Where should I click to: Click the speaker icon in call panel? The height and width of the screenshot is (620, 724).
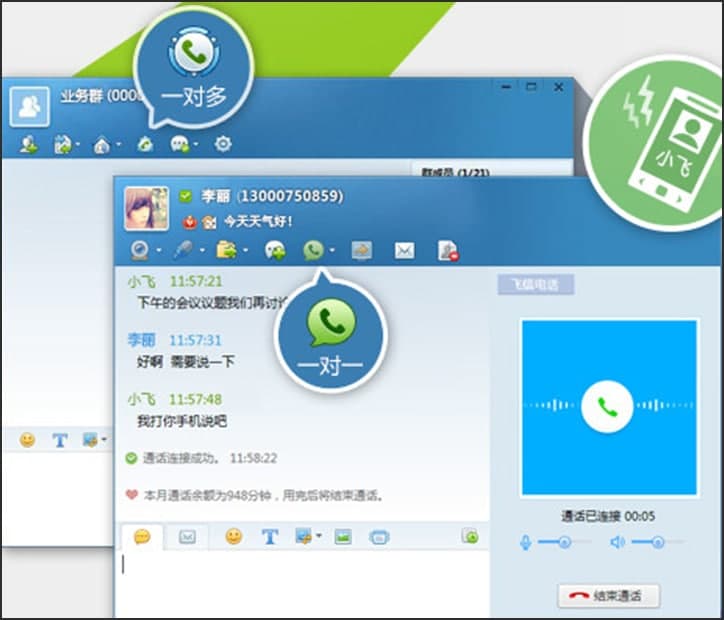pos(617,542)
